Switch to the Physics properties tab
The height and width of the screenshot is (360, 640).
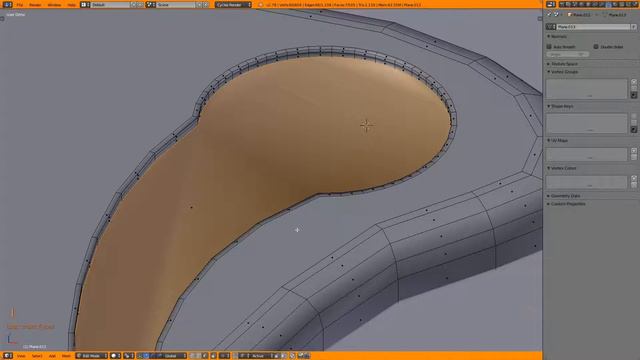[635, 4]
